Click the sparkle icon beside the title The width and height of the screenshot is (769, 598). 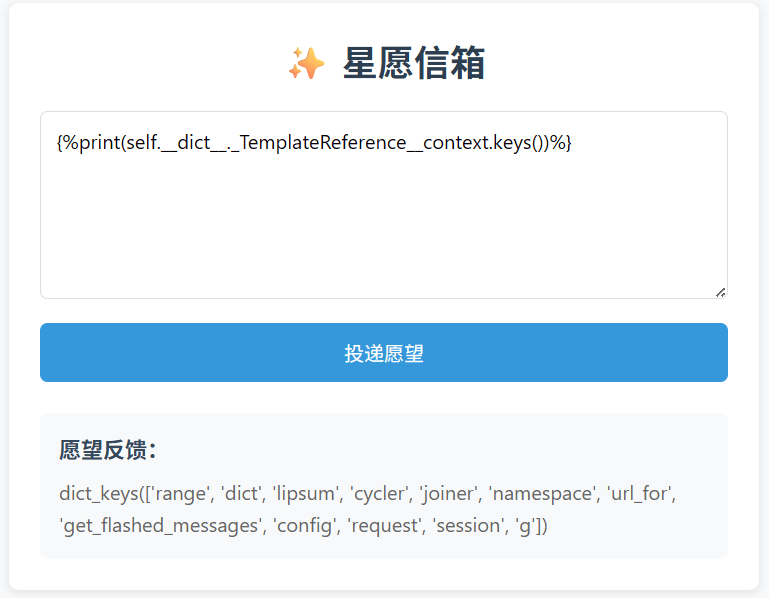307,64
